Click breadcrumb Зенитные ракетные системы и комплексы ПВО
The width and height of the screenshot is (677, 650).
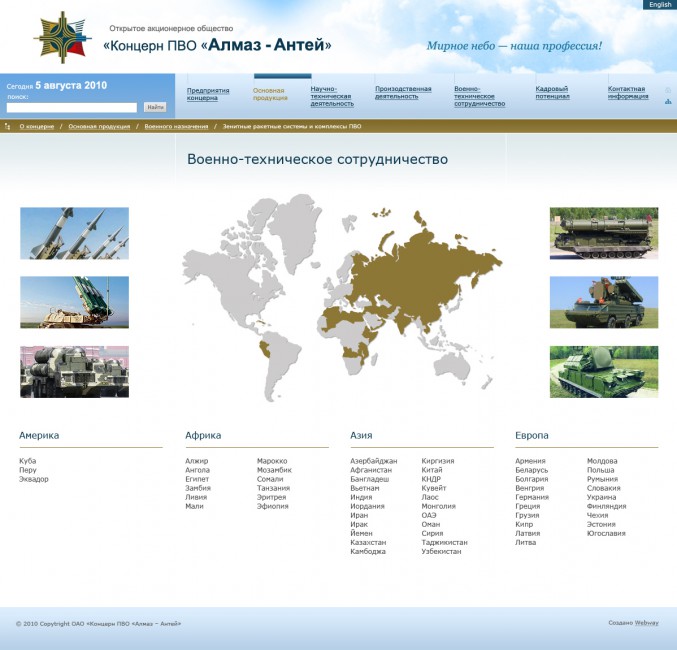tap(292, 127)
